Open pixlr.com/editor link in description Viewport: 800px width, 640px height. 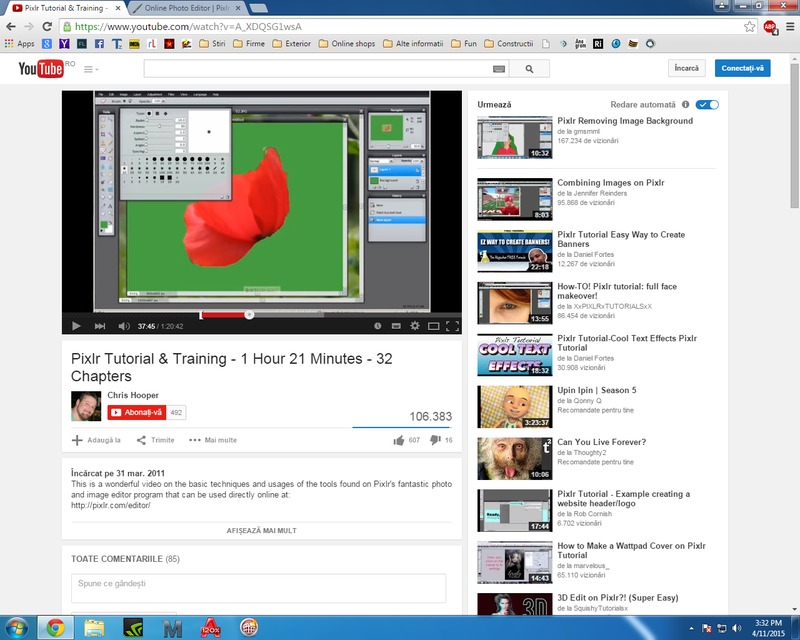pyautogui.click(x=111, y=505)
